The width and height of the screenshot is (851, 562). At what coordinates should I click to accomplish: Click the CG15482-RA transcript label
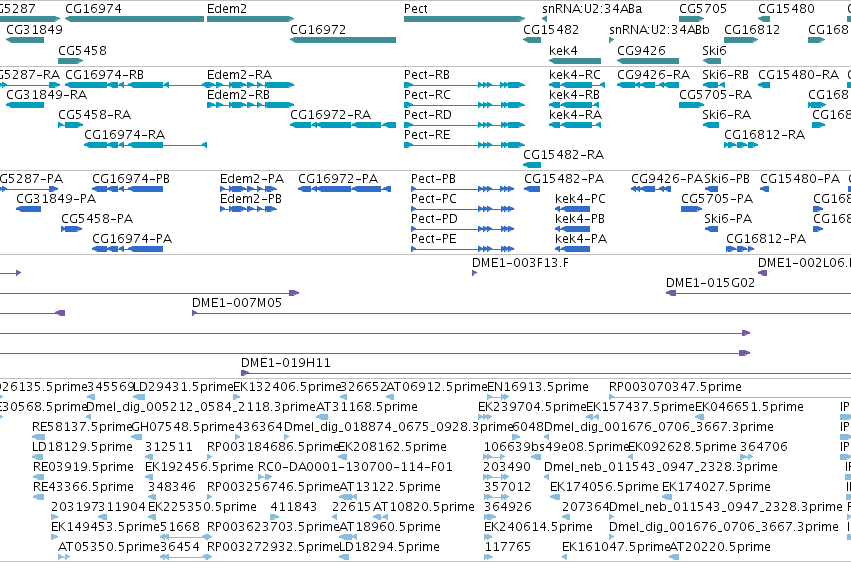(563, 155)
